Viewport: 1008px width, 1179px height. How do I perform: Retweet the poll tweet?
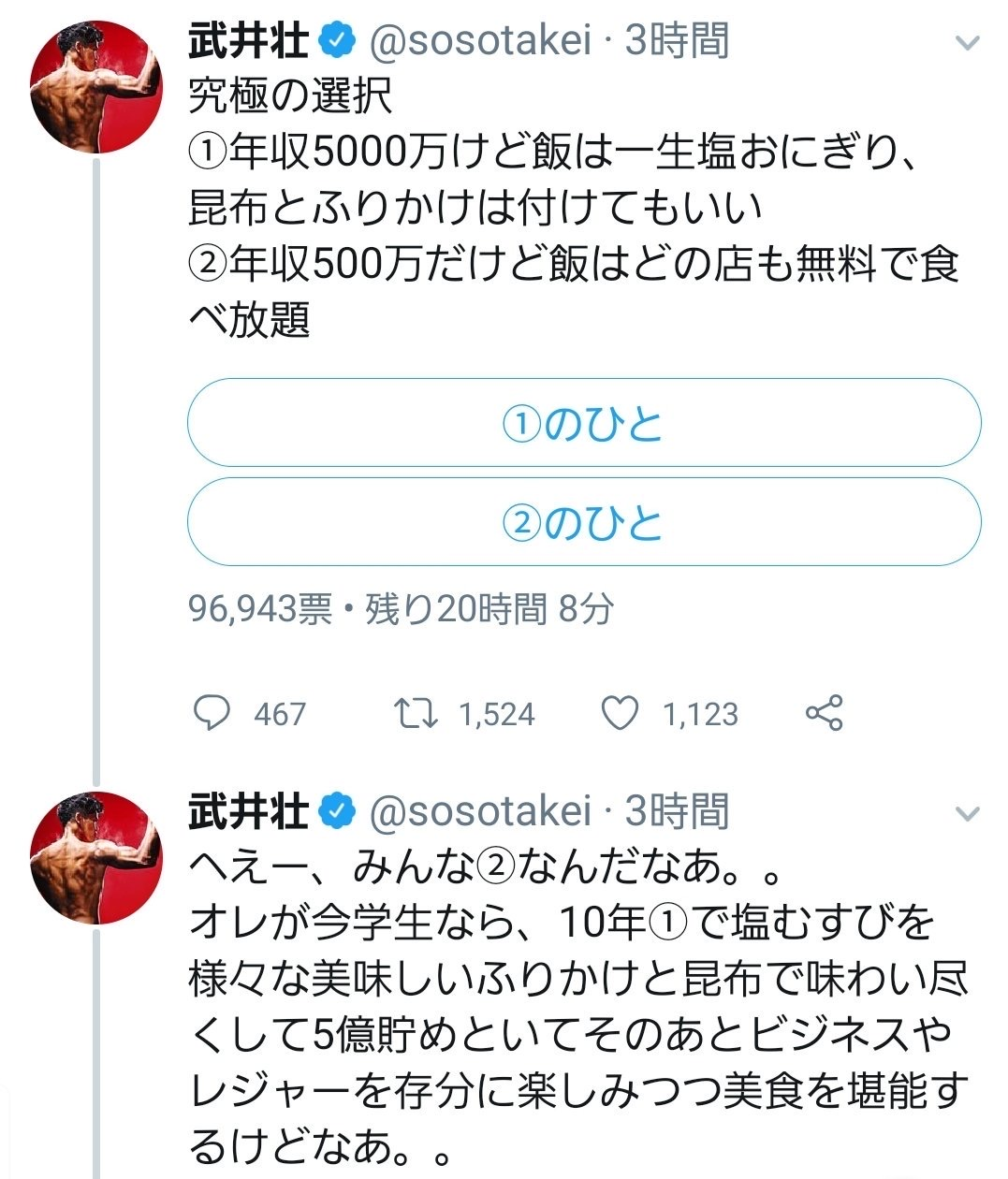coord(415,714)
